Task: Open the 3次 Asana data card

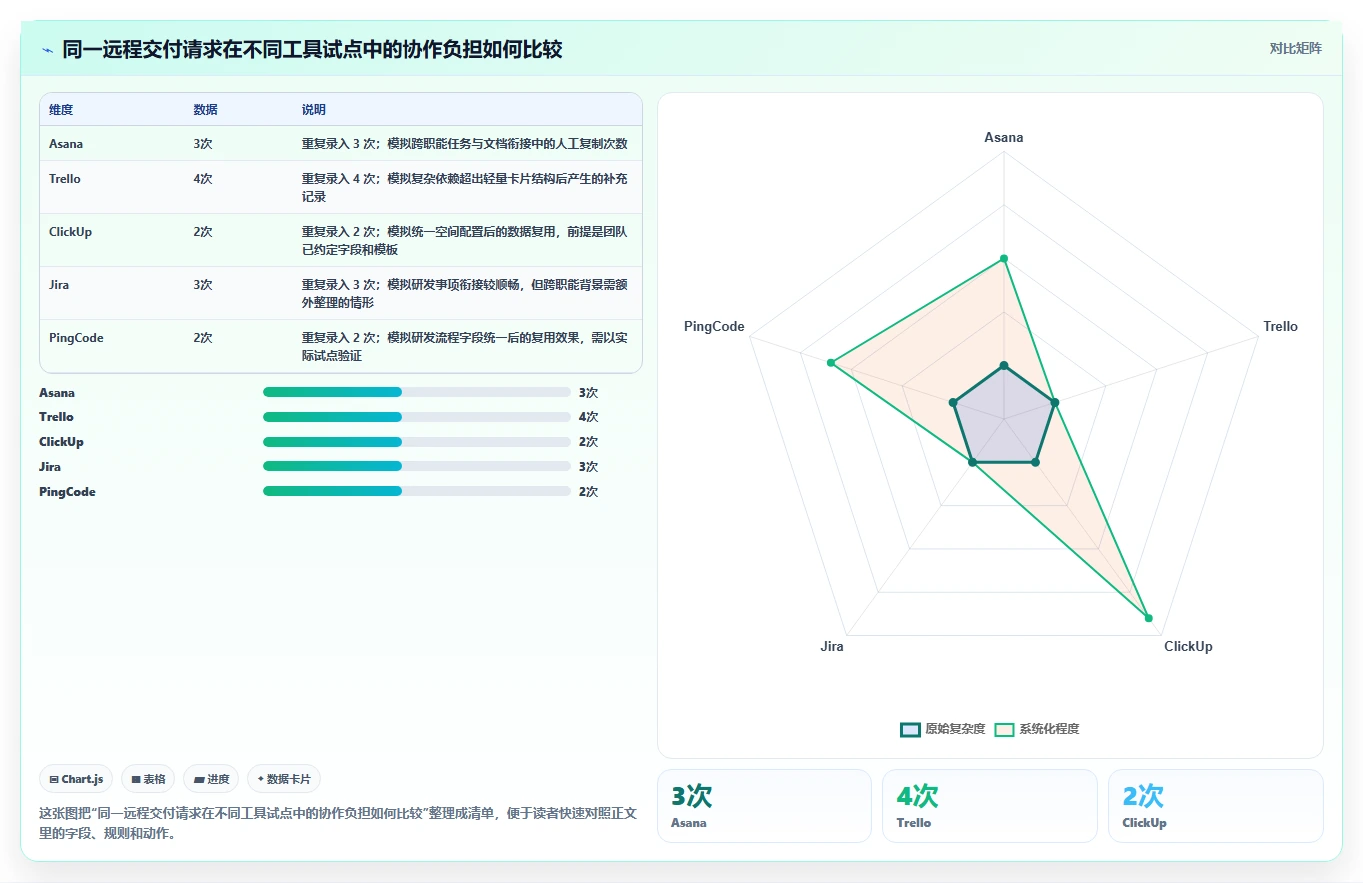Action: tap(764, 806)
